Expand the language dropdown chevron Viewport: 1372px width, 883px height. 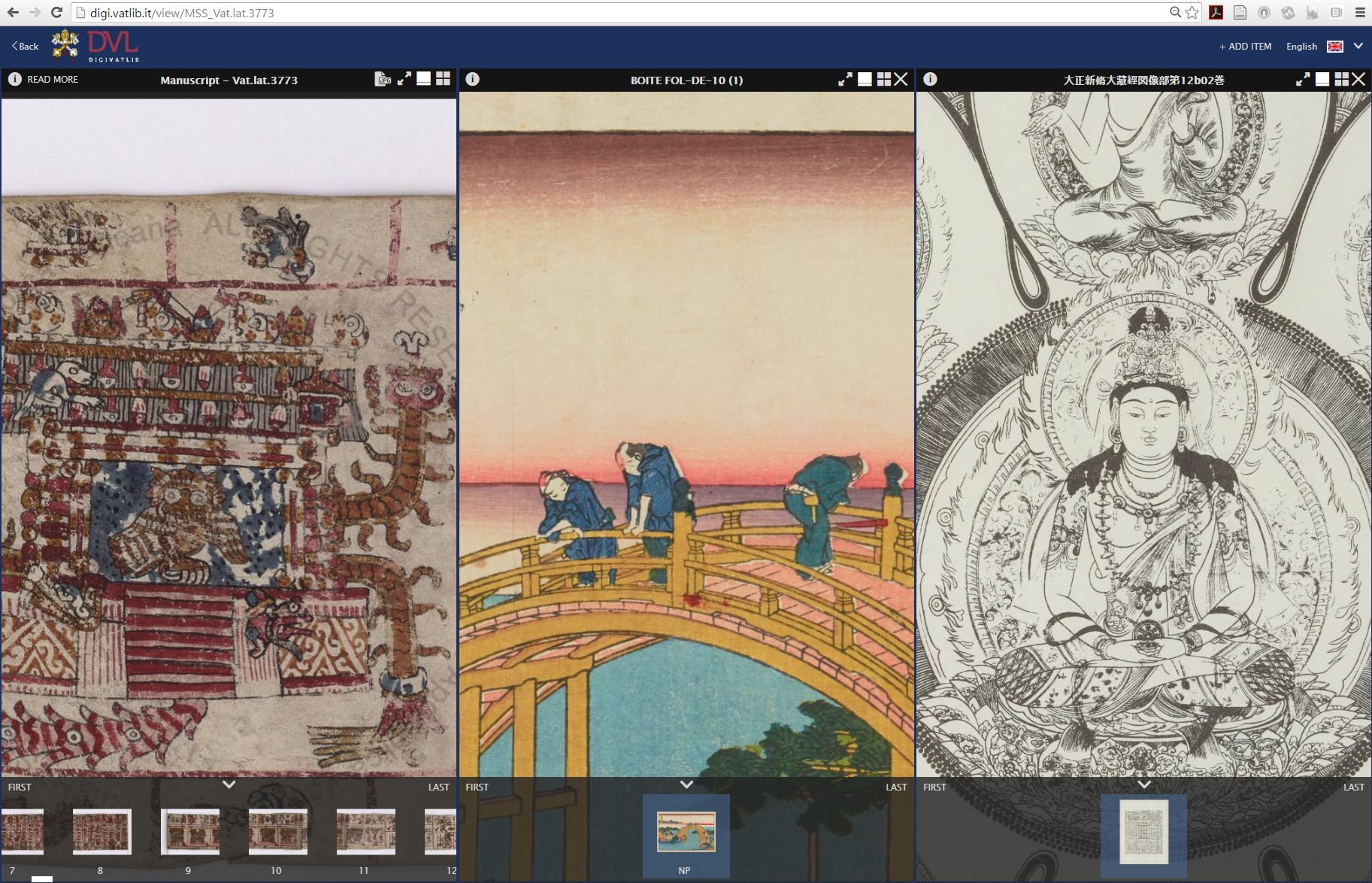click(1358, 46)
